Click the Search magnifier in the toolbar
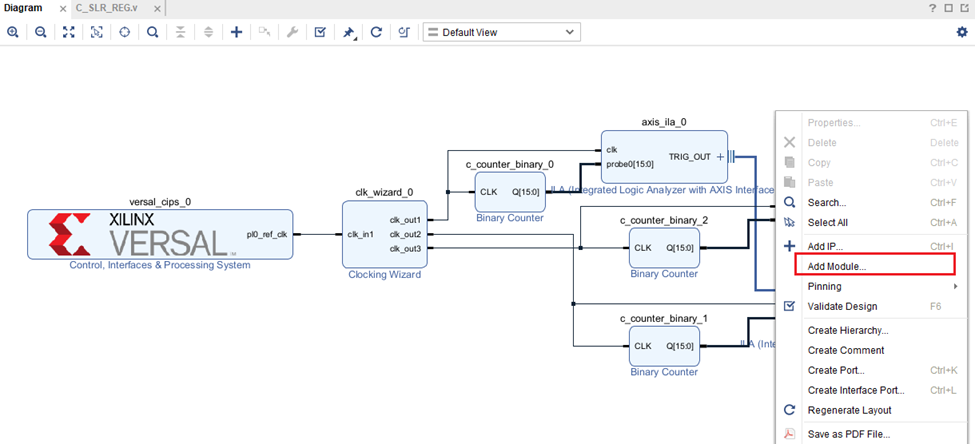This screenshot has width=975, height=444. 152,32
